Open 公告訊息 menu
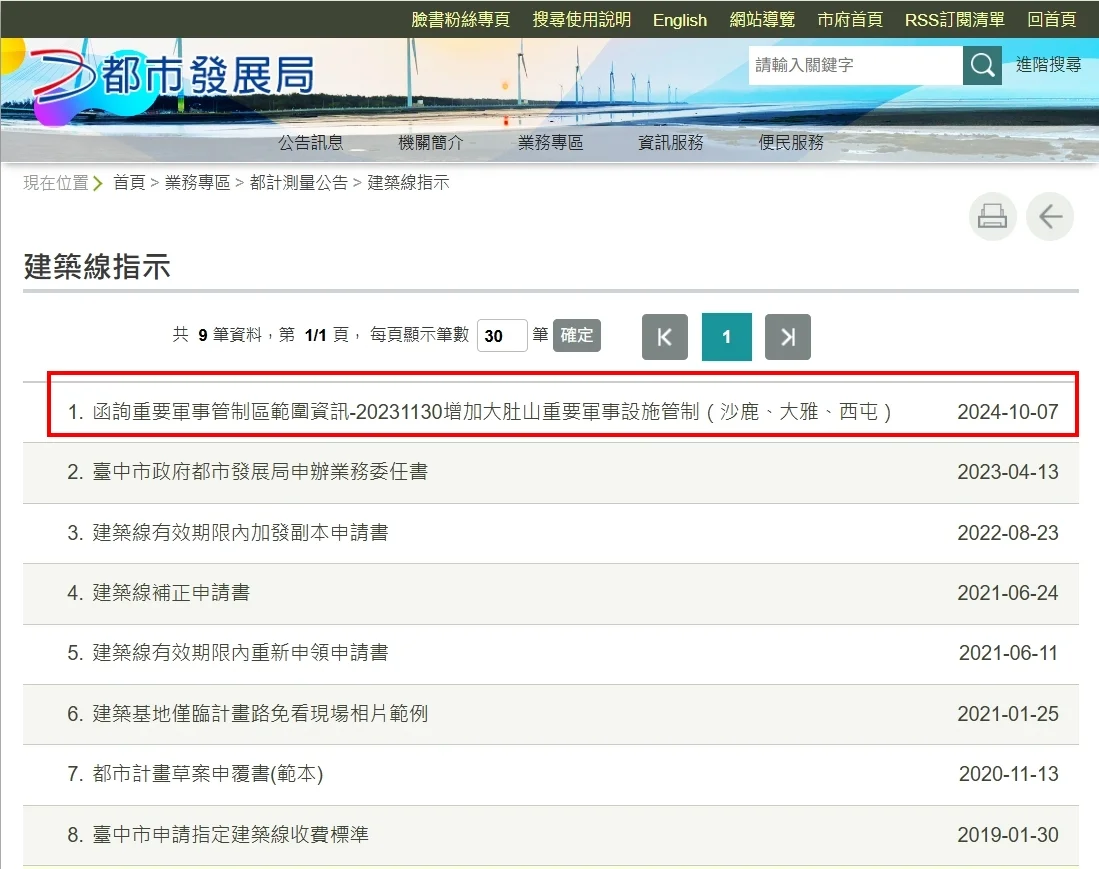 pyautogui.click(x=311, y=142)
